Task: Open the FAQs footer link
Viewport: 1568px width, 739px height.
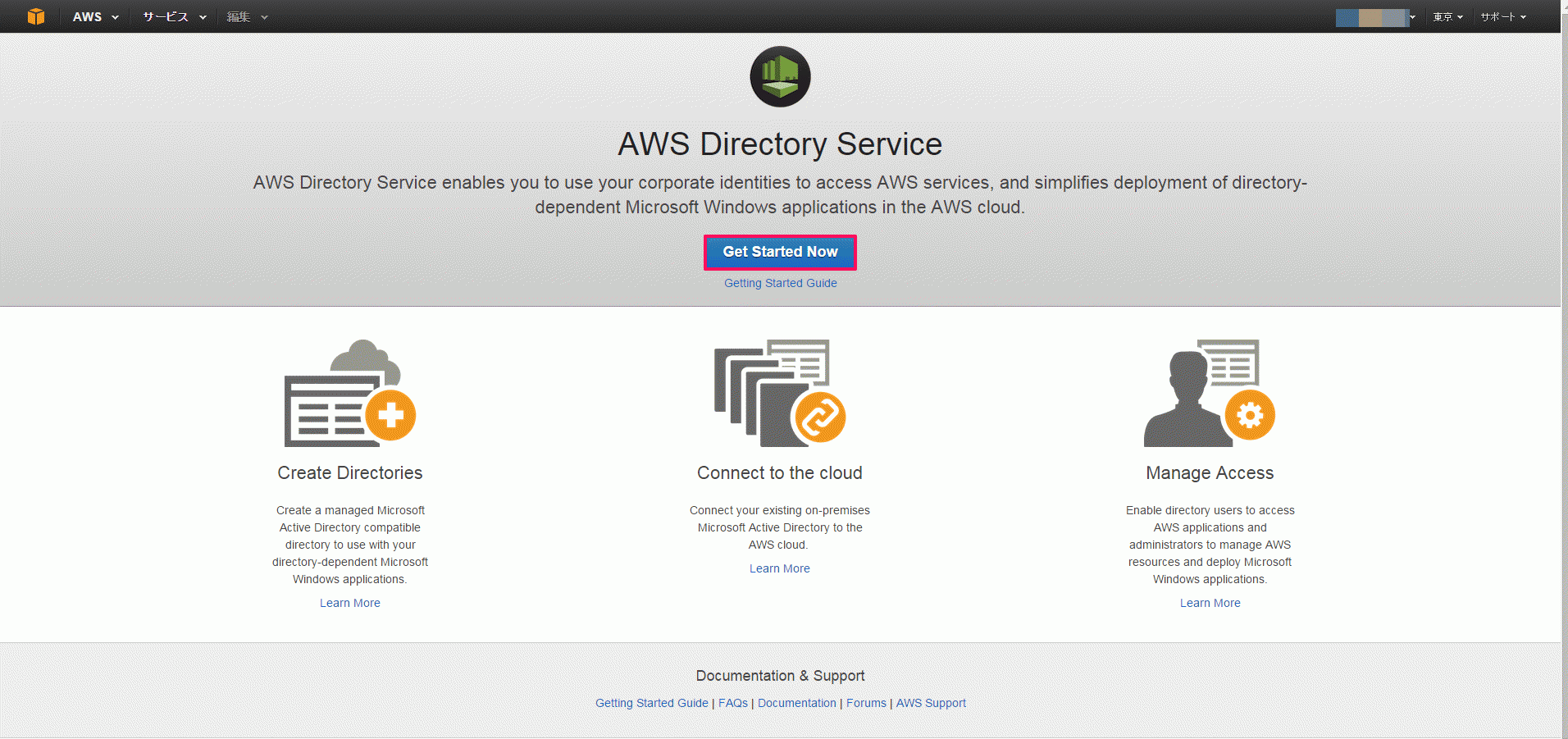Action: (733, 703)
